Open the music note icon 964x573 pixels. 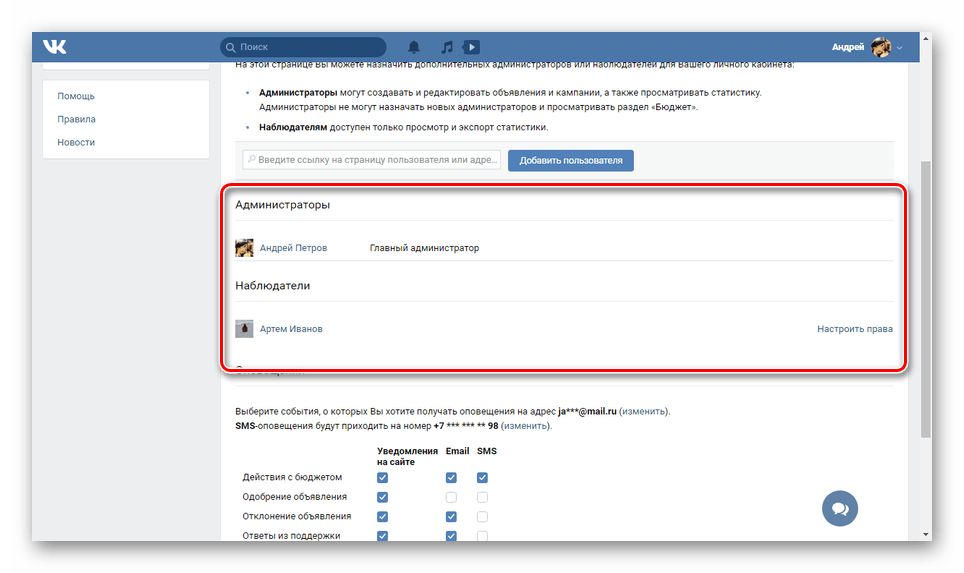(x=447, y=47)
